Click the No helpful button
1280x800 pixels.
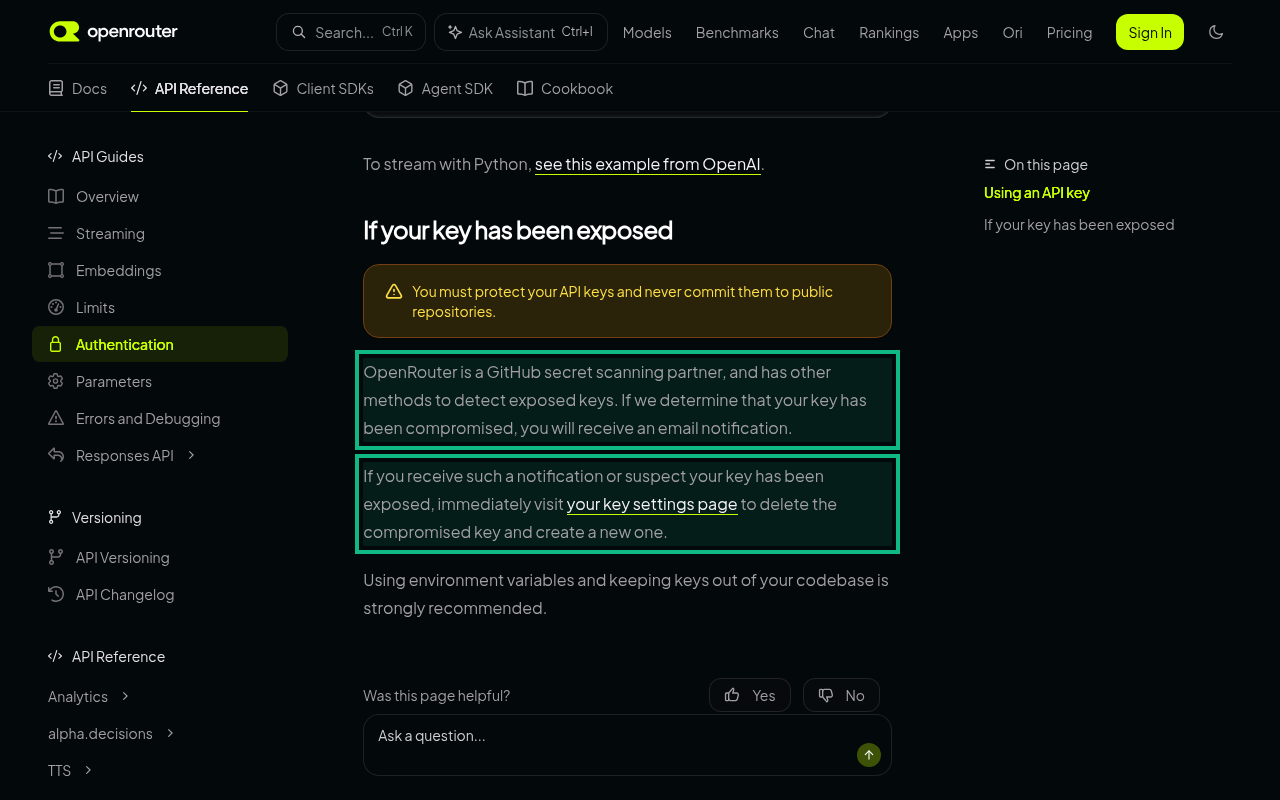click(x=841, y=695)
